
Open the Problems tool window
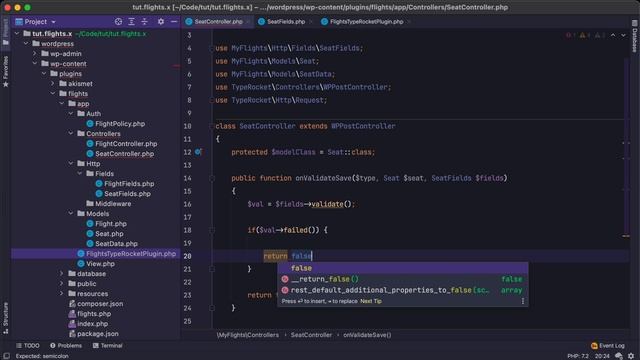click(x=66, y=345)
